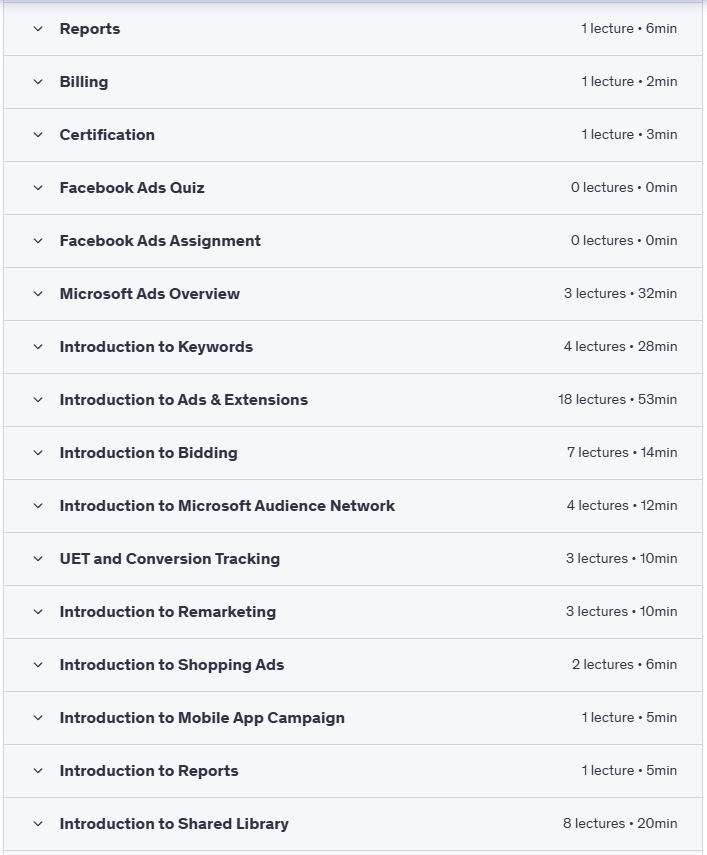Expand Microsoft Ads Overview chevron
The height and width of the screenshot is (855, 707).
[38, 294]
